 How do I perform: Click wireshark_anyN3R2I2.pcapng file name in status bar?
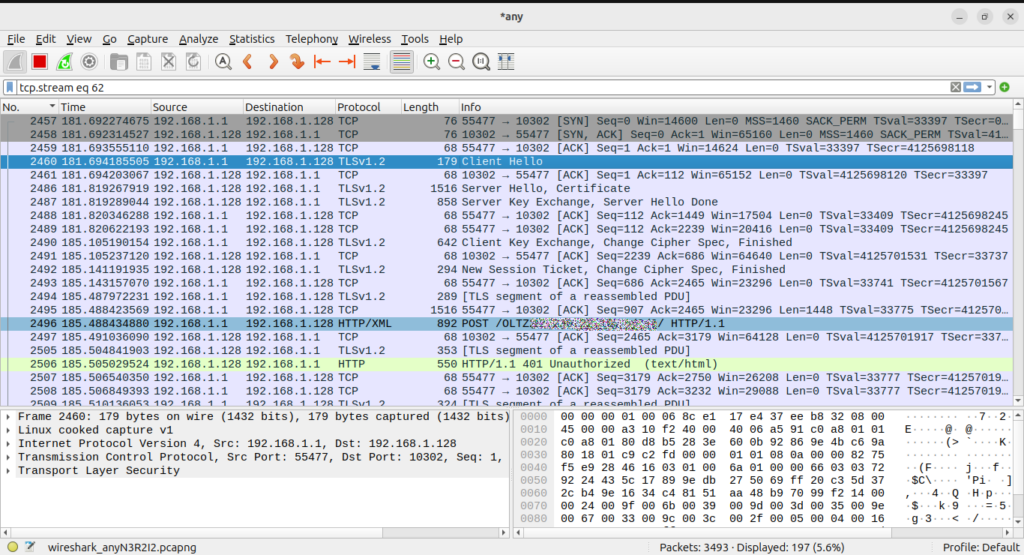coord(122,547)
